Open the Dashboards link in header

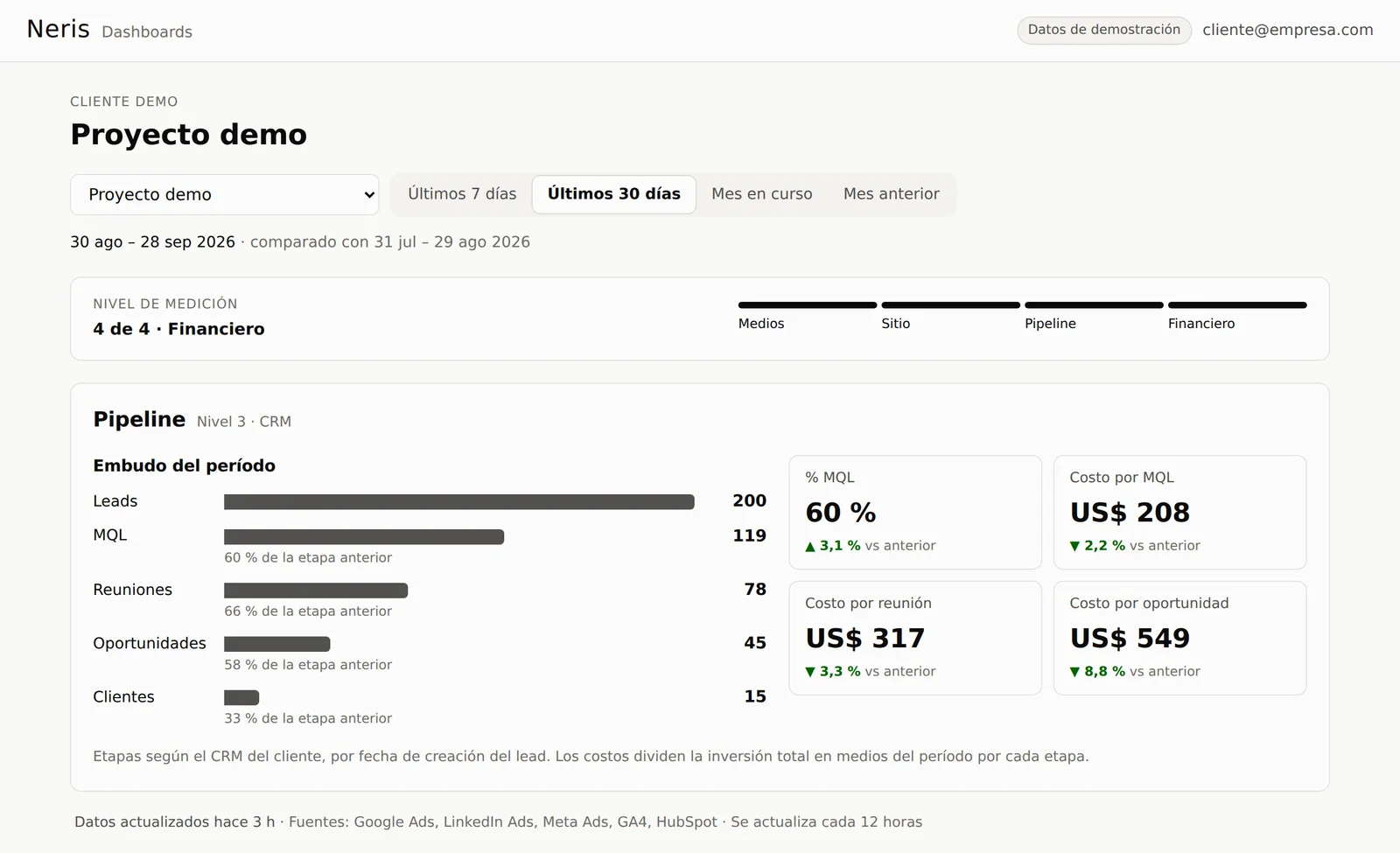point(147,31)
